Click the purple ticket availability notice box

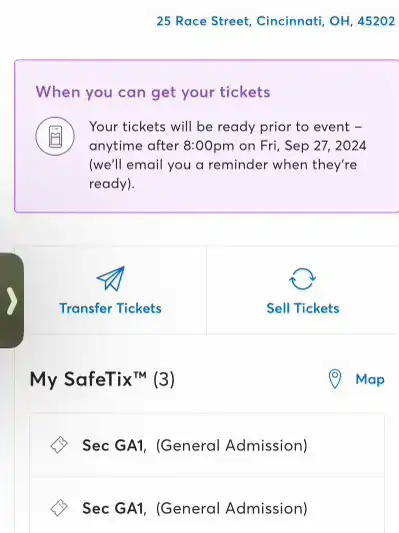(207, 136)
